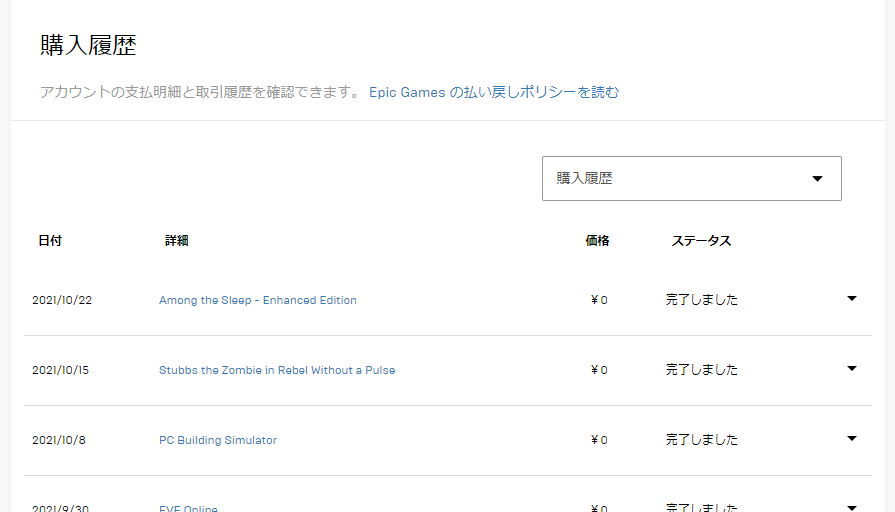This screenshot has width=895, height=512.
Task: Click 完了しました status for Among the Sleep
Action: (x=702, y=300)
